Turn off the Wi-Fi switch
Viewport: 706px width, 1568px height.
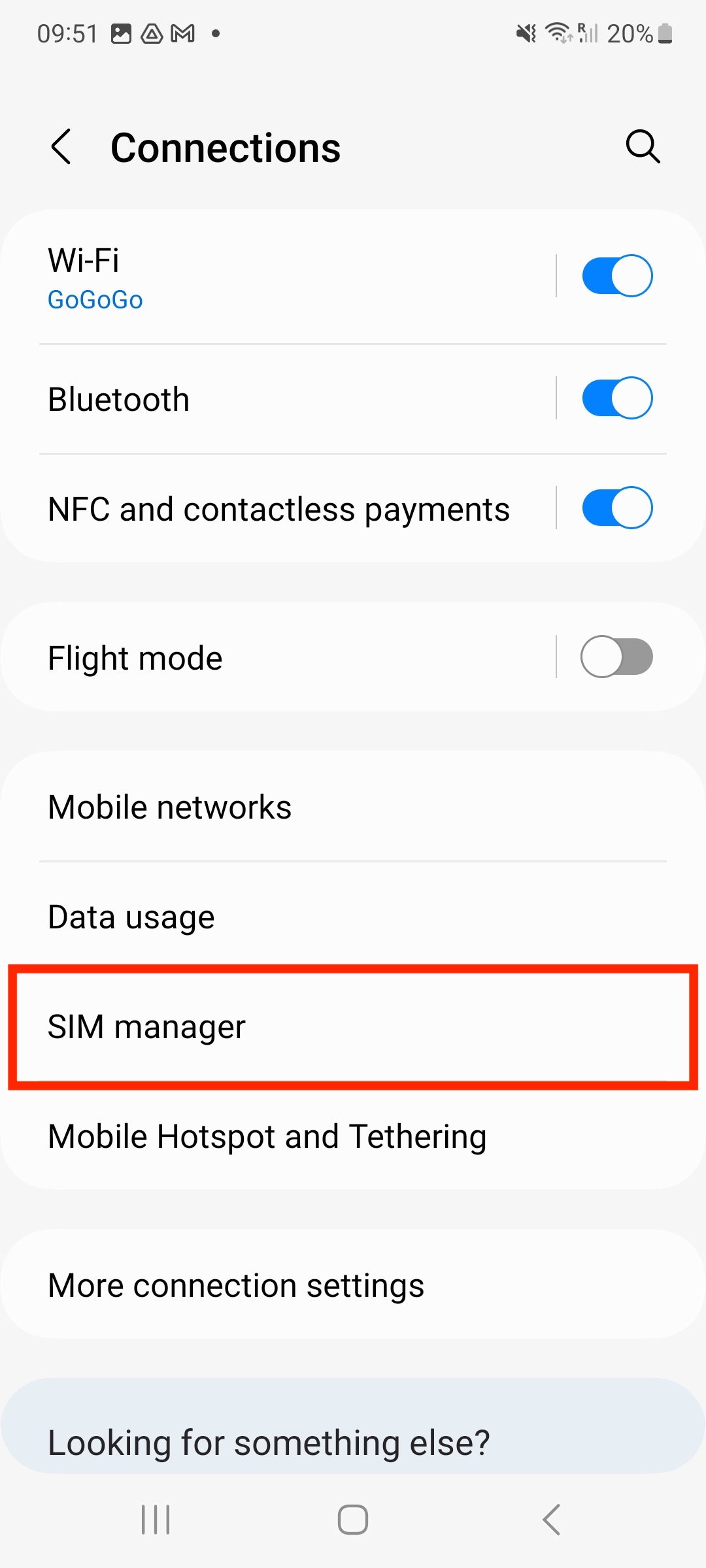(x=617, y=276)
